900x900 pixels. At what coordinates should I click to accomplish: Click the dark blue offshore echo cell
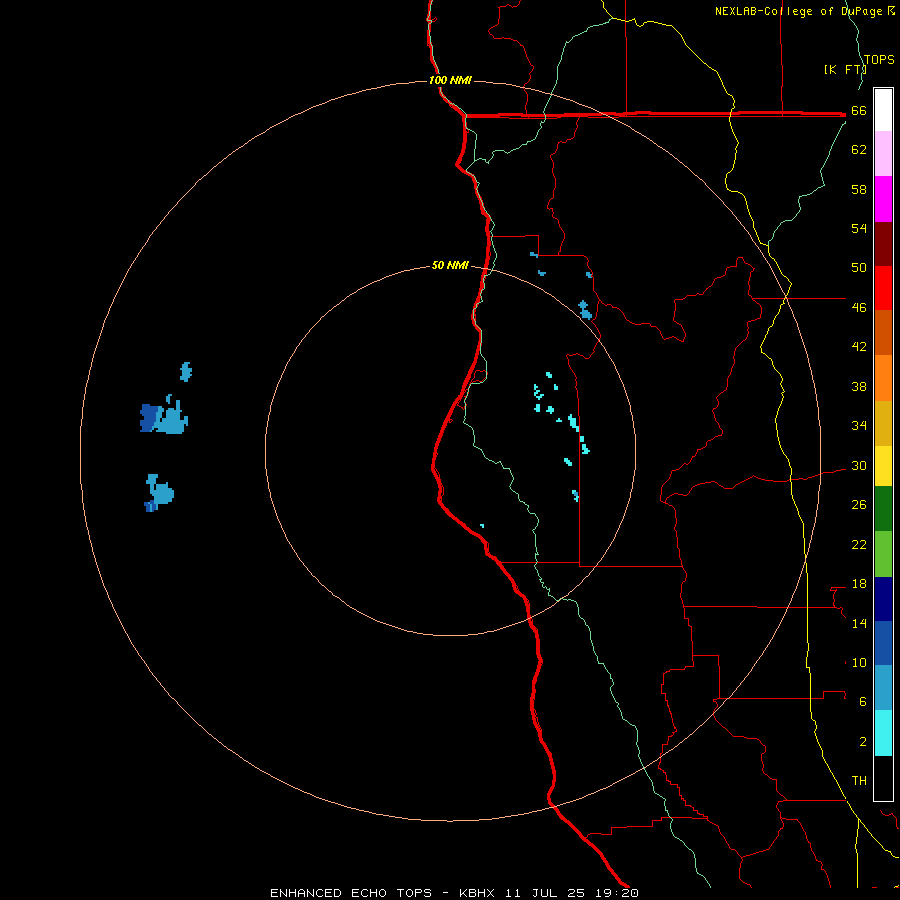coord(149,417)
